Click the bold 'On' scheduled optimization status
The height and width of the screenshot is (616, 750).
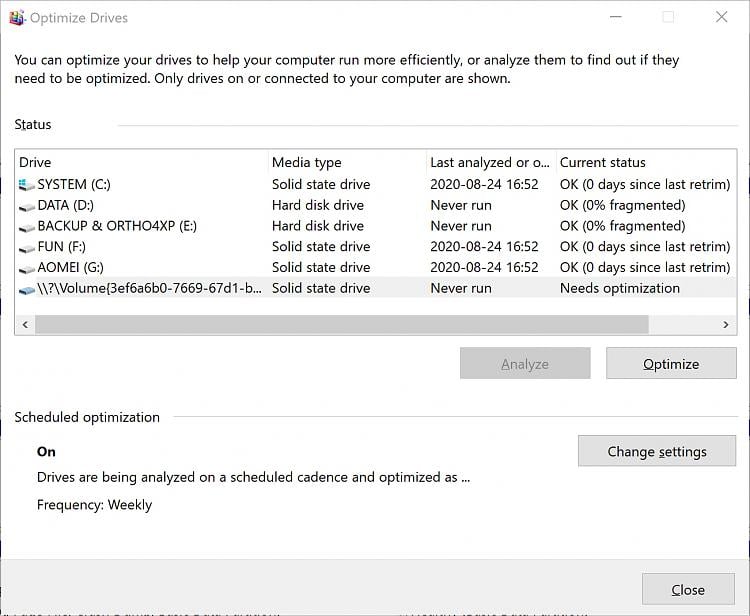point(46,451)
